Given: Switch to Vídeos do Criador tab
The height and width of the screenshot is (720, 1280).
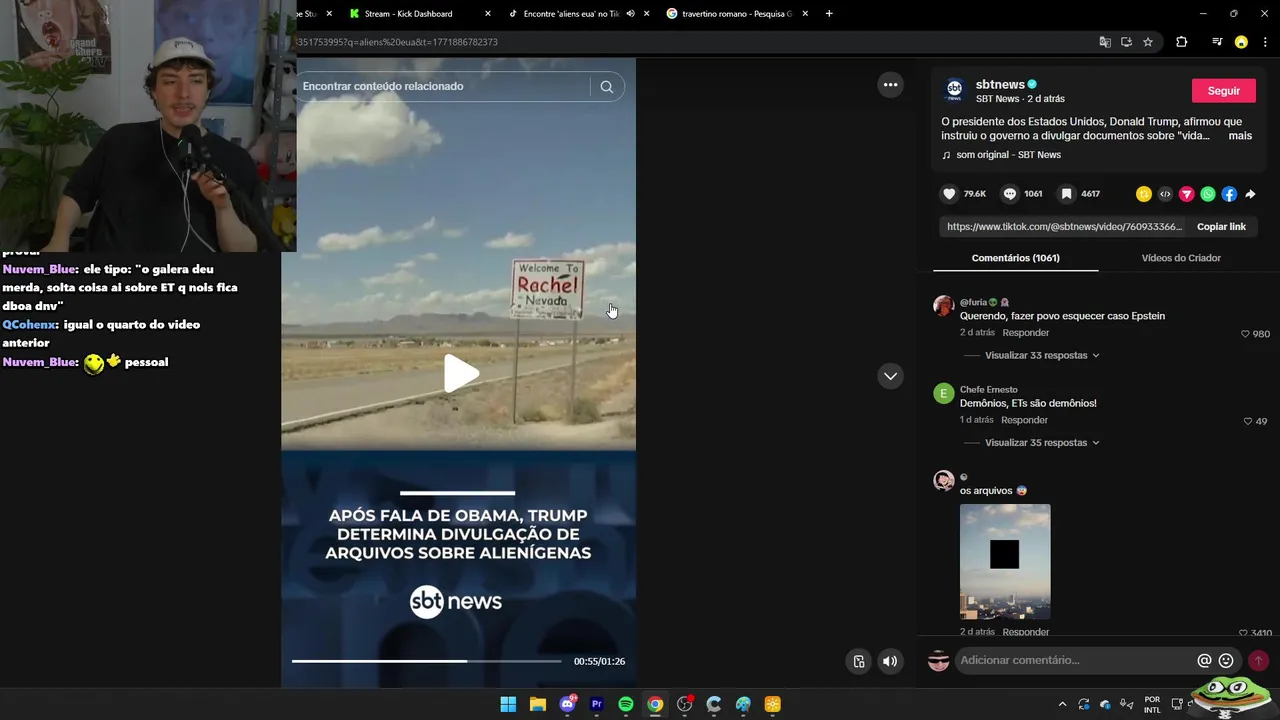Looking at the screenshot, I should click(x=1181, y=258).
